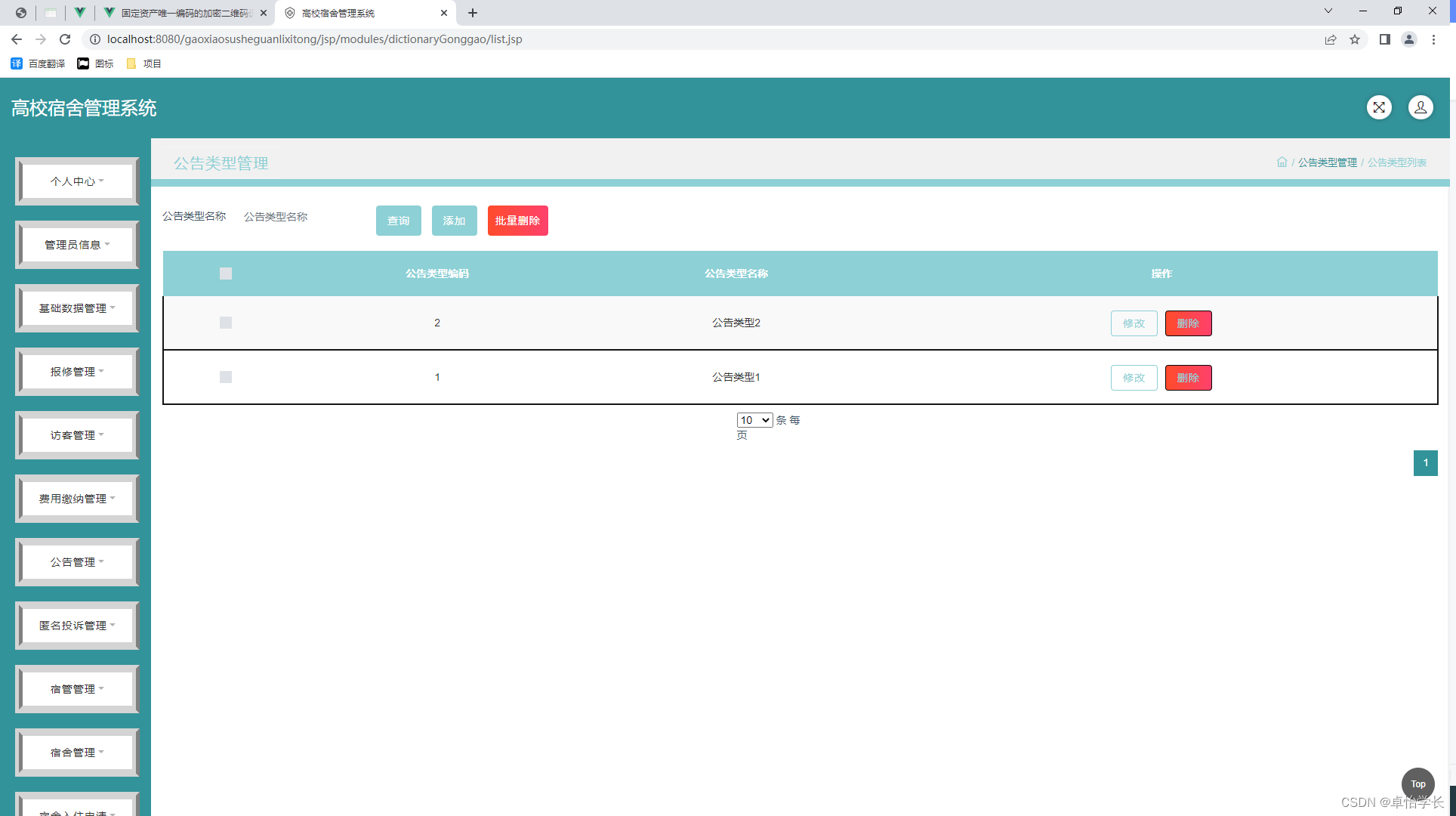The height and width of the screenshot is (816, 1456).
Task: Open the browser side panel icon
Action: click(1384, 39)
